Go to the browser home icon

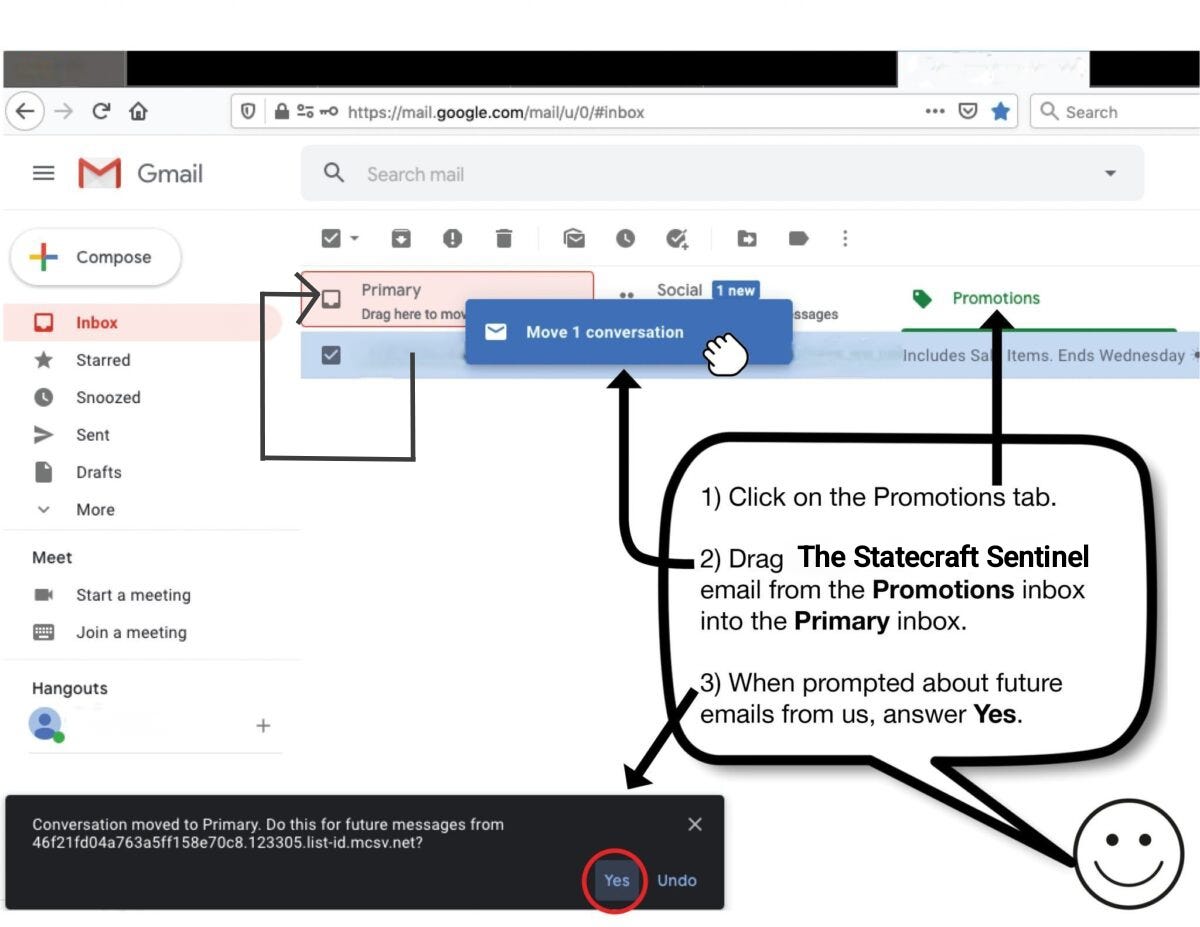tap(138, 112)
